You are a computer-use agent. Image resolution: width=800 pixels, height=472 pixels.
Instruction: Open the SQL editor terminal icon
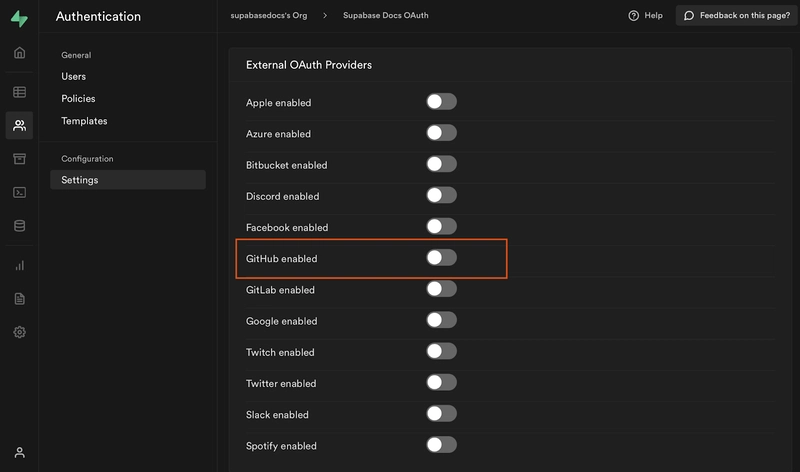(x=19, y=192)
